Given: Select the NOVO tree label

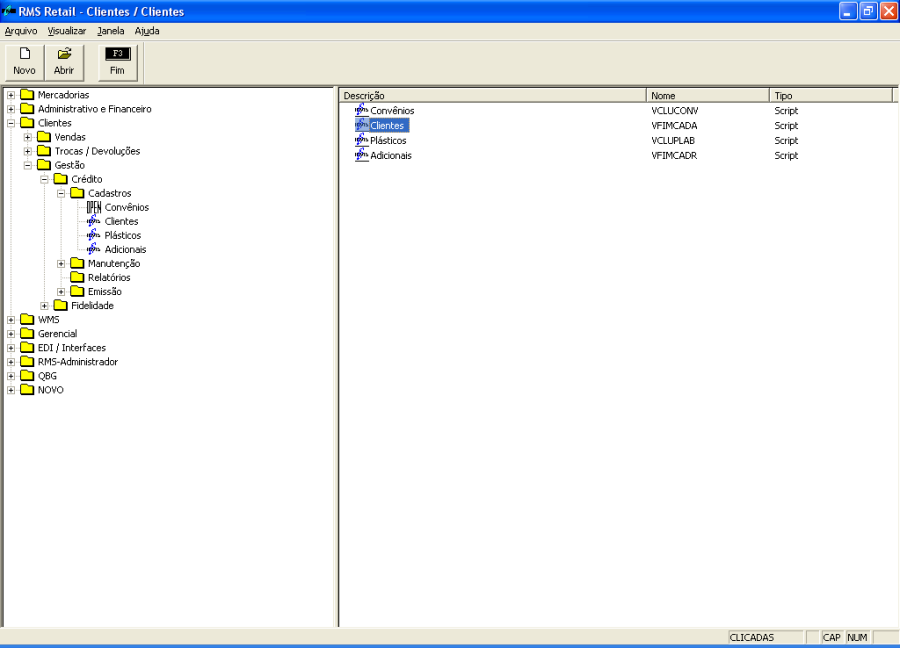Looking at the screenshot, I should point(51,390).
